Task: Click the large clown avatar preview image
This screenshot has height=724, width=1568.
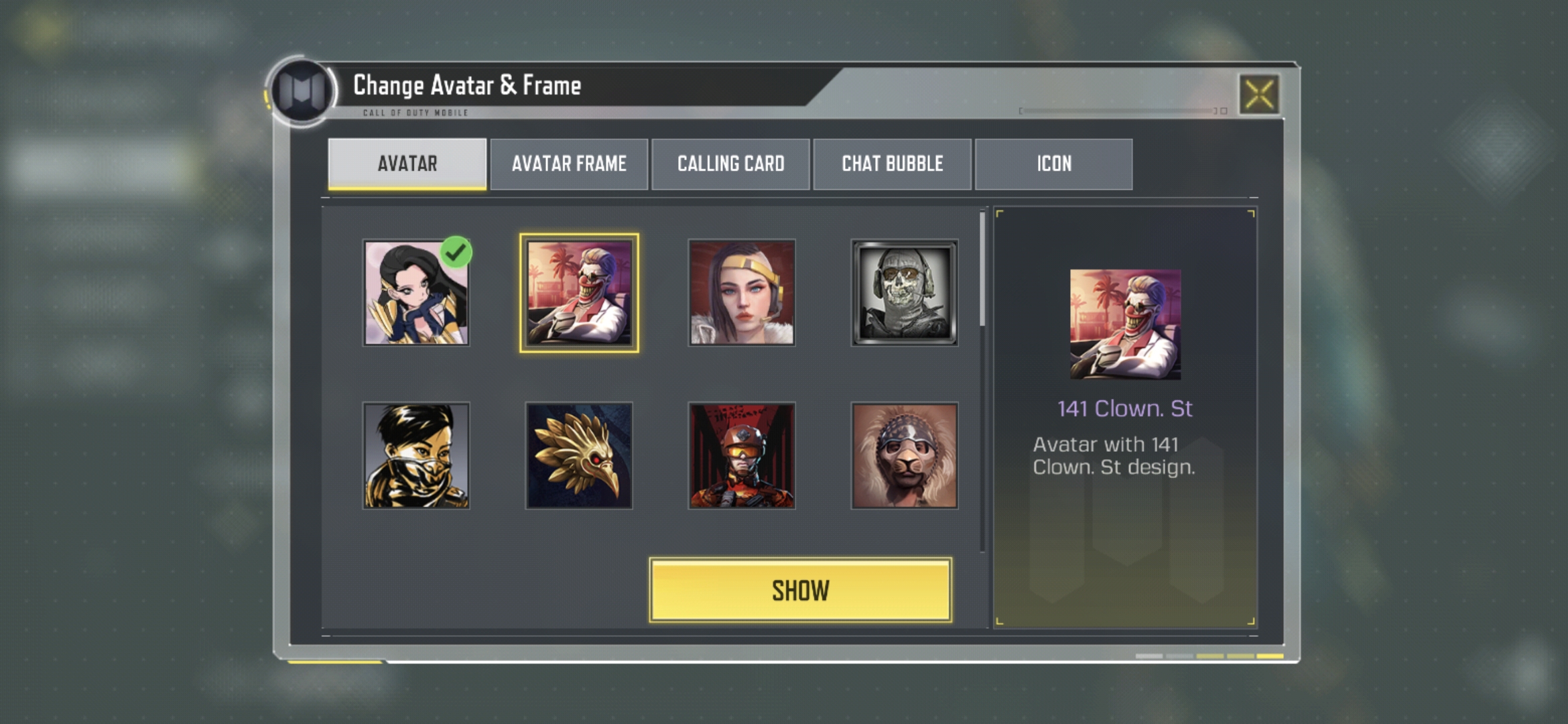Action: coord(1126,324)
